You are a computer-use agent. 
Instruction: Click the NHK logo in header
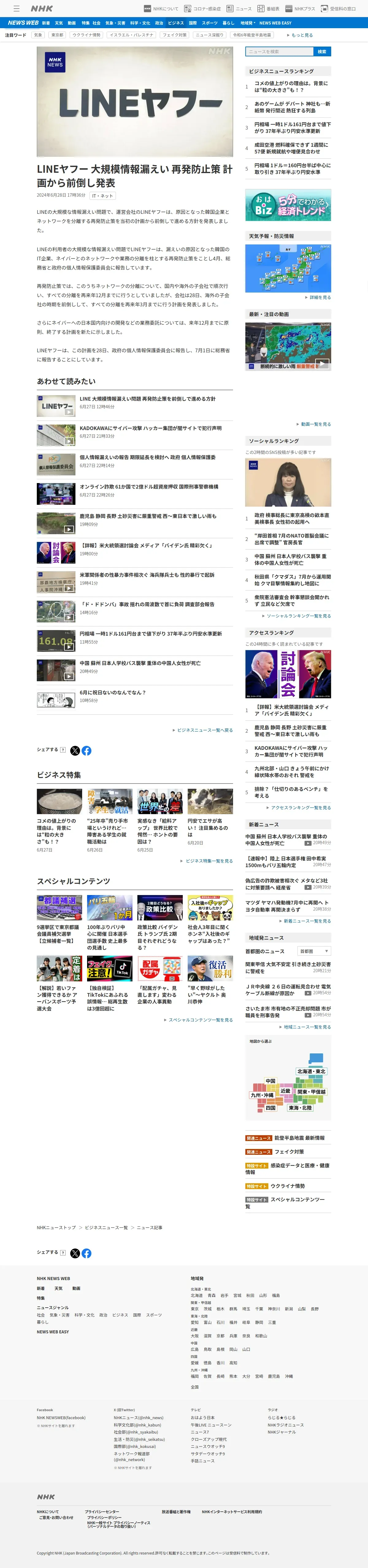point(42,9)
